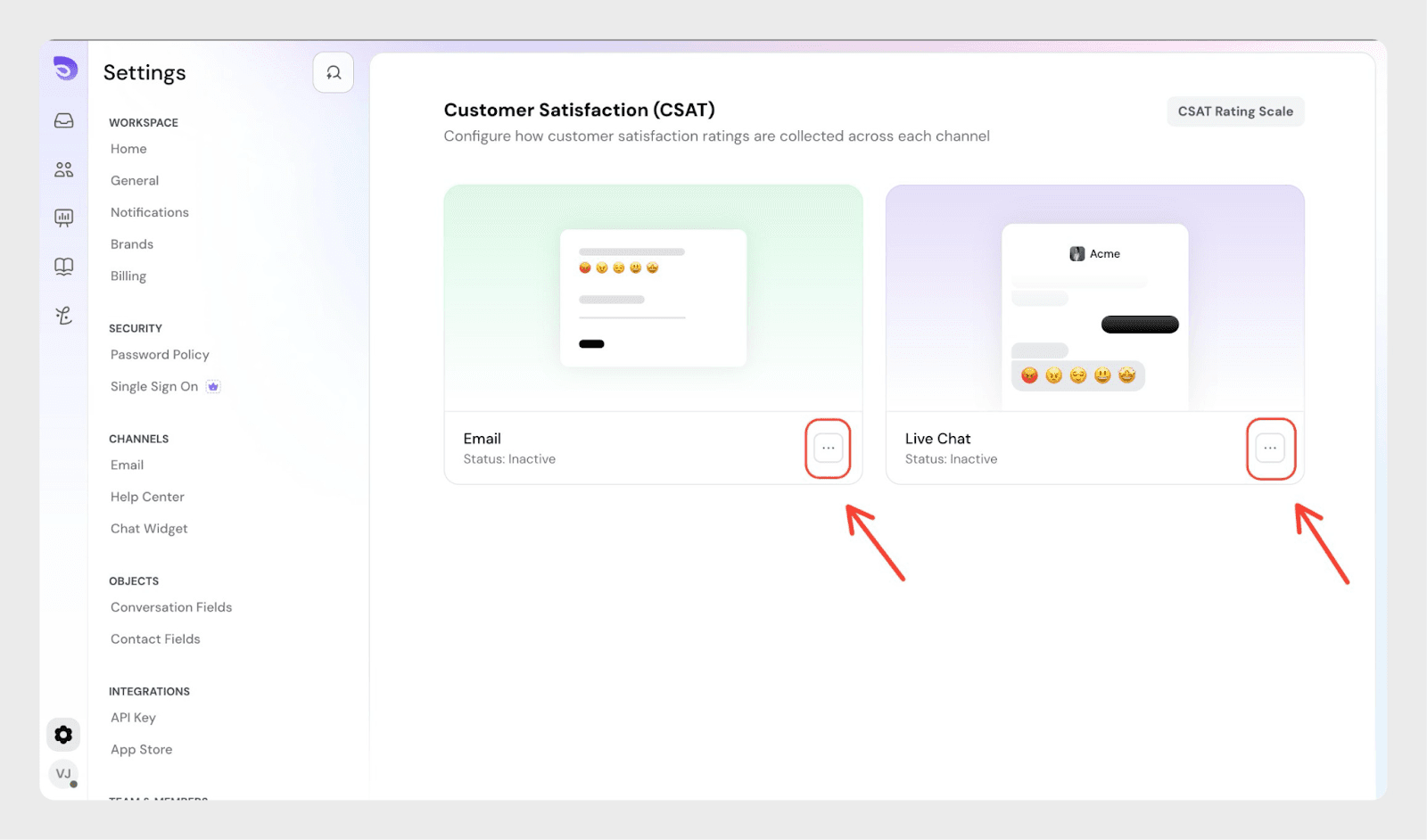Open the settings gear icon

(63, 735)
